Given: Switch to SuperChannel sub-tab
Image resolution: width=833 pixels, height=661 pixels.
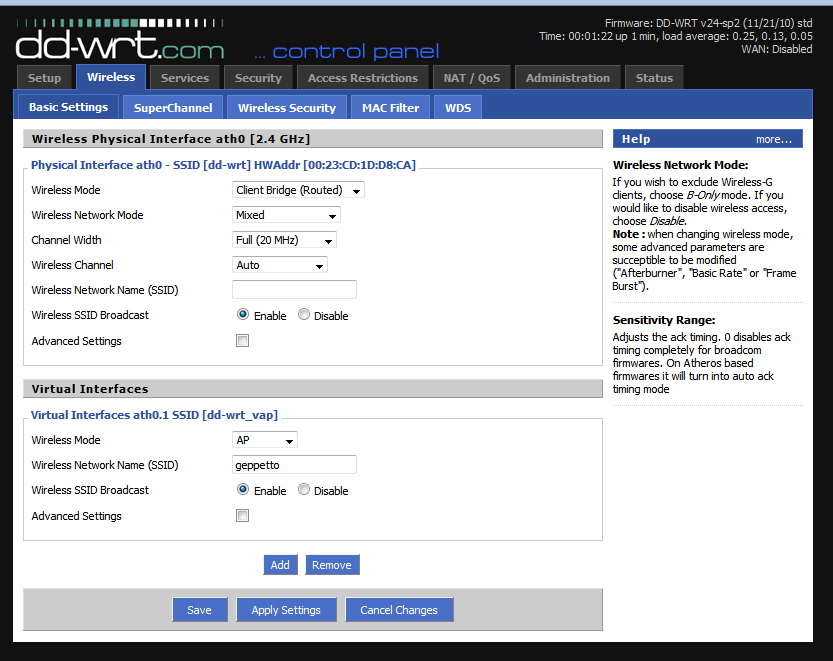Looking at the screenshot, I should point(173,107).
